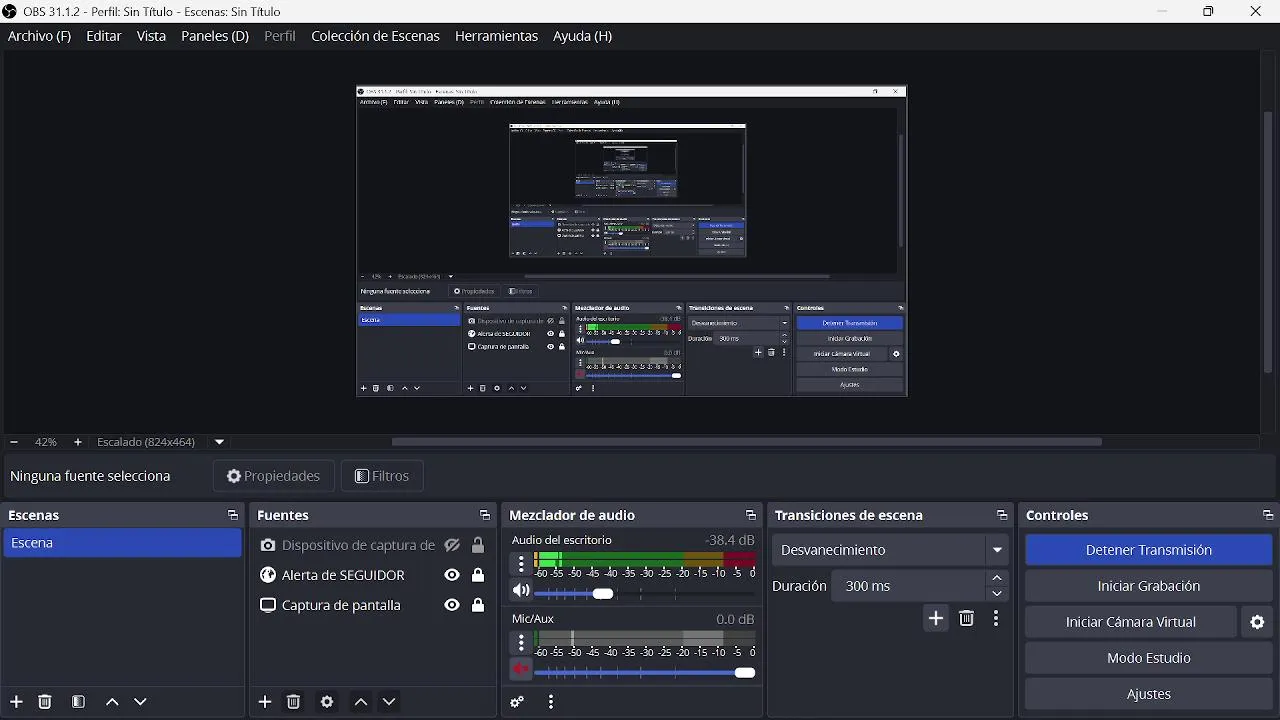Move scene down arrow in Escenas

click(x=140, y=702)
